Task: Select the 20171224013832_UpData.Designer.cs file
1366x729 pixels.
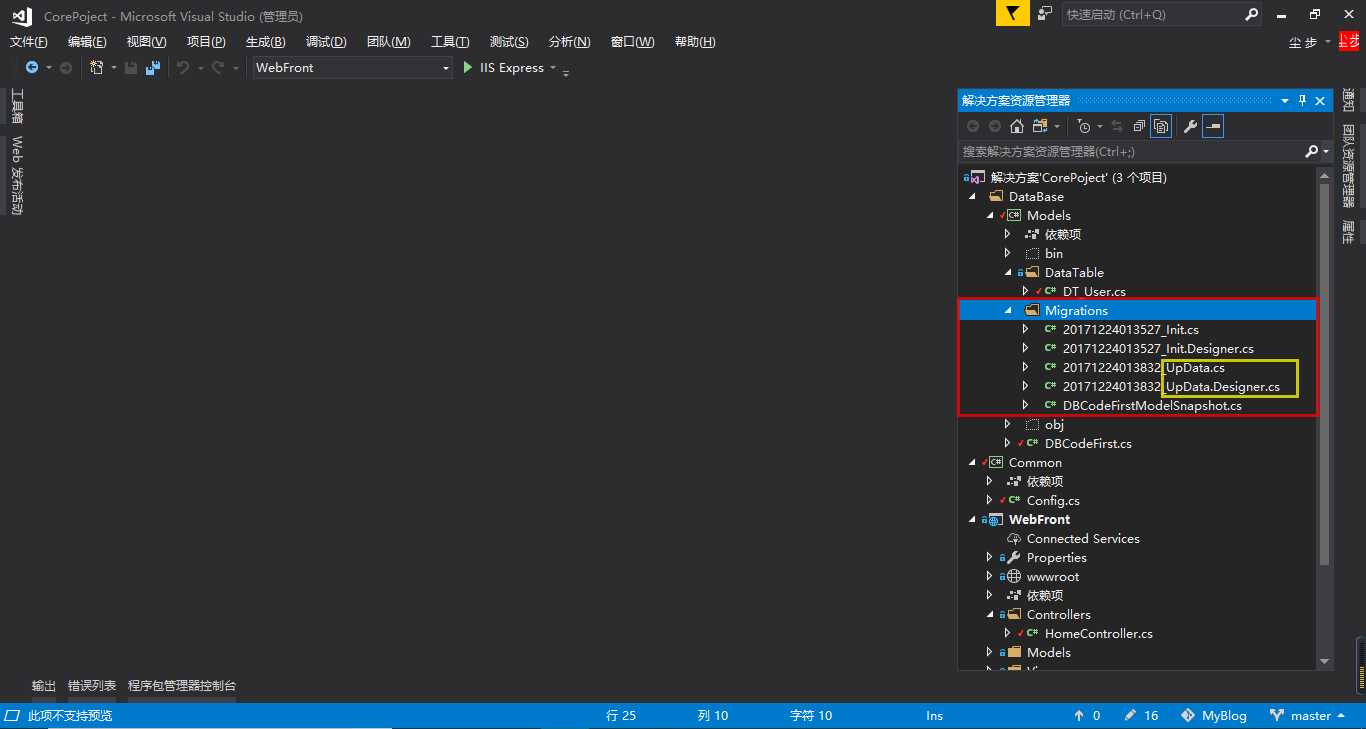Action: click(x=1171, y=387)
